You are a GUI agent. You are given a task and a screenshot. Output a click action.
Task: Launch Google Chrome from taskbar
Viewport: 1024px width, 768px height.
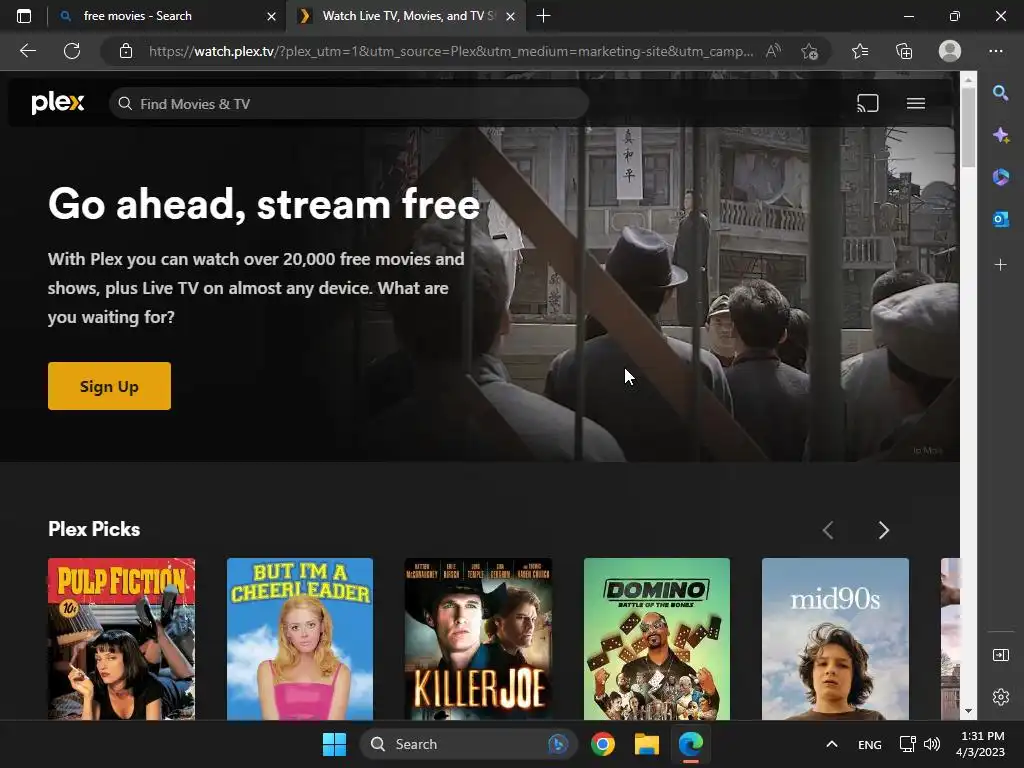coord(602,744)
